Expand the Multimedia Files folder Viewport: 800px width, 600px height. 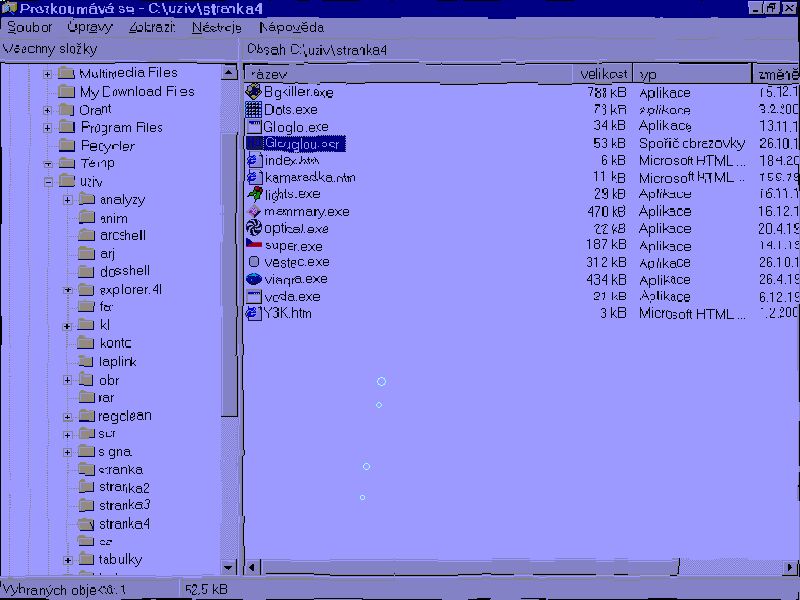[x=47, y=74]
